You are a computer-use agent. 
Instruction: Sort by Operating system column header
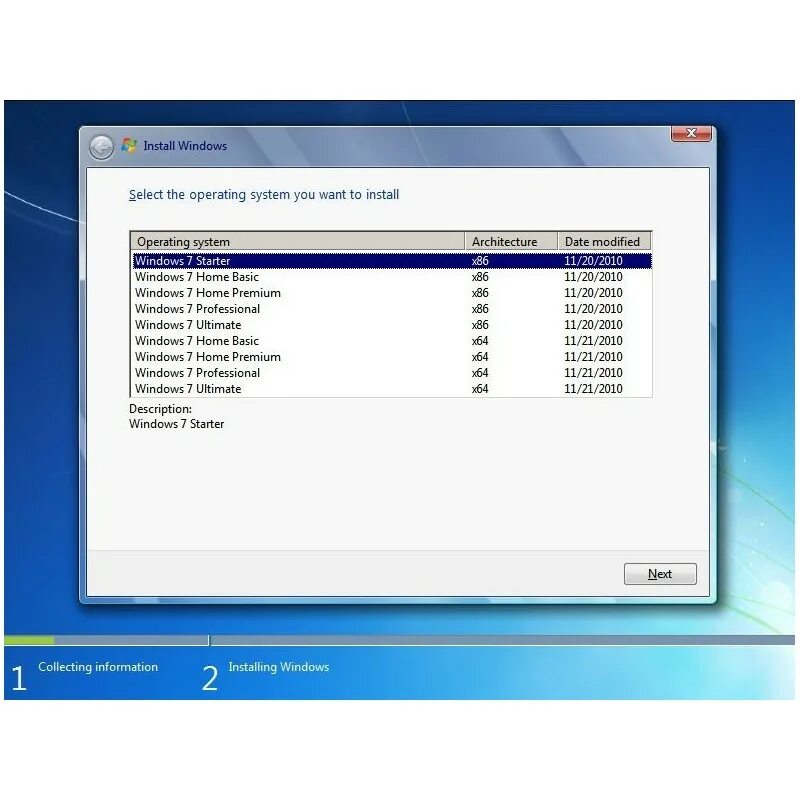298,241
